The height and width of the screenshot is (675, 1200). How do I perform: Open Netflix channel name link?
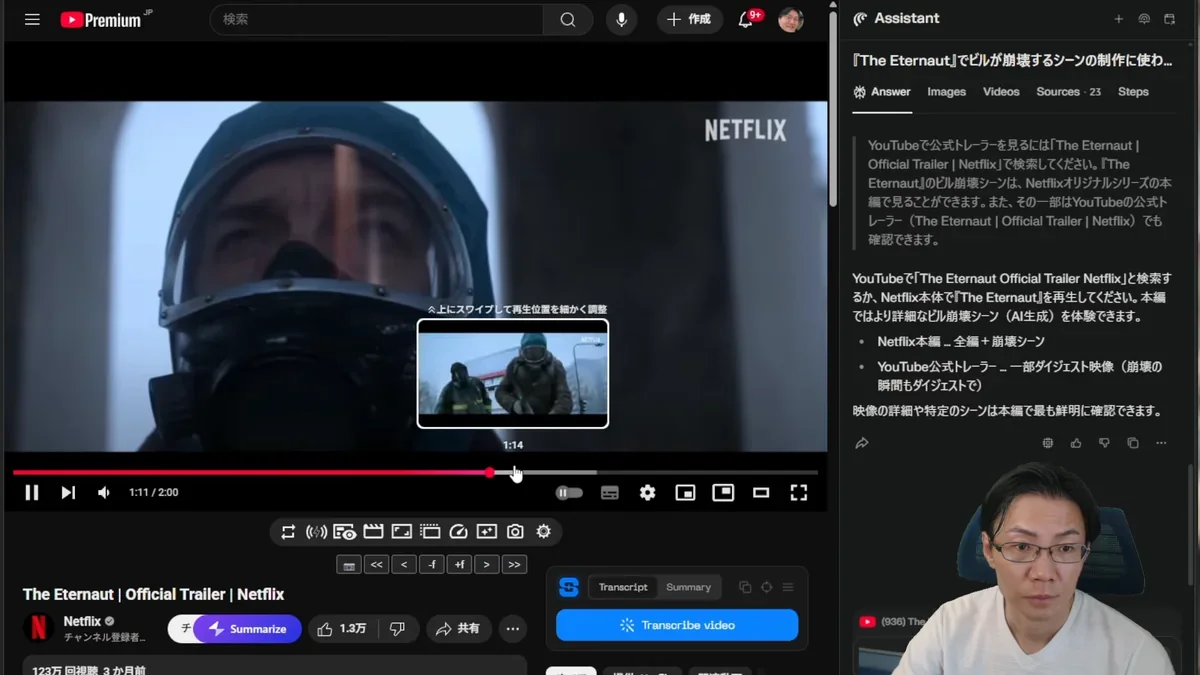(x=82, y=621)
